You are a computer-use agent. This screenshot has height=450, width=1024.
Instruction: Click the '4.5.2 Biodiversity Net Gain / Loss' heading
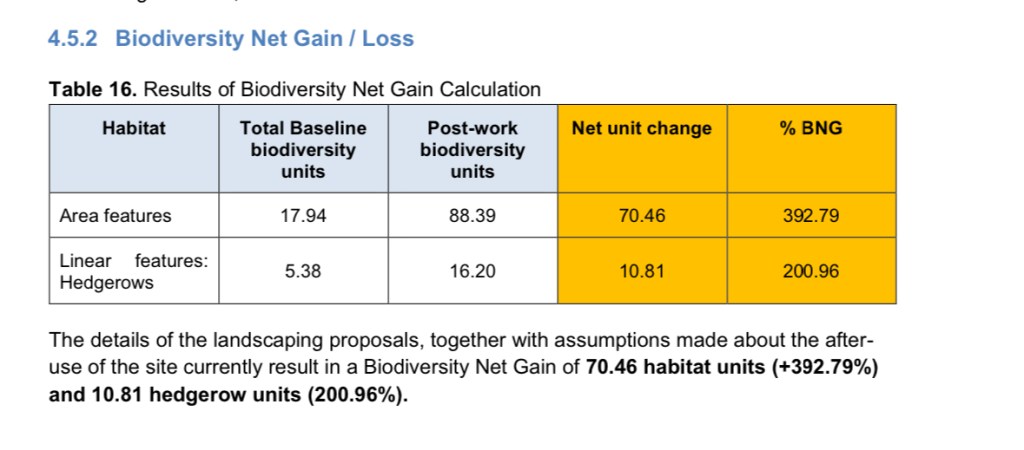tap(231, 39)
